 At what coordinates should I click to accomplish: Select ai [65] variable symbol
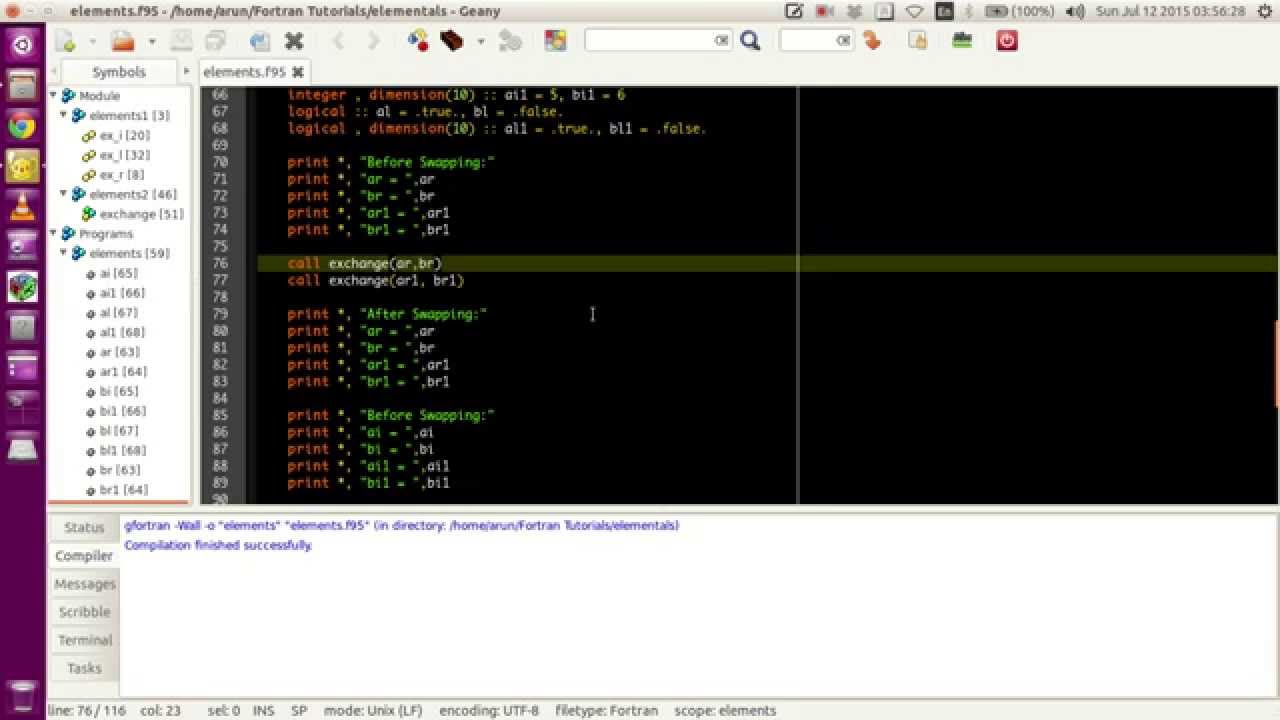tap(118, 273)
